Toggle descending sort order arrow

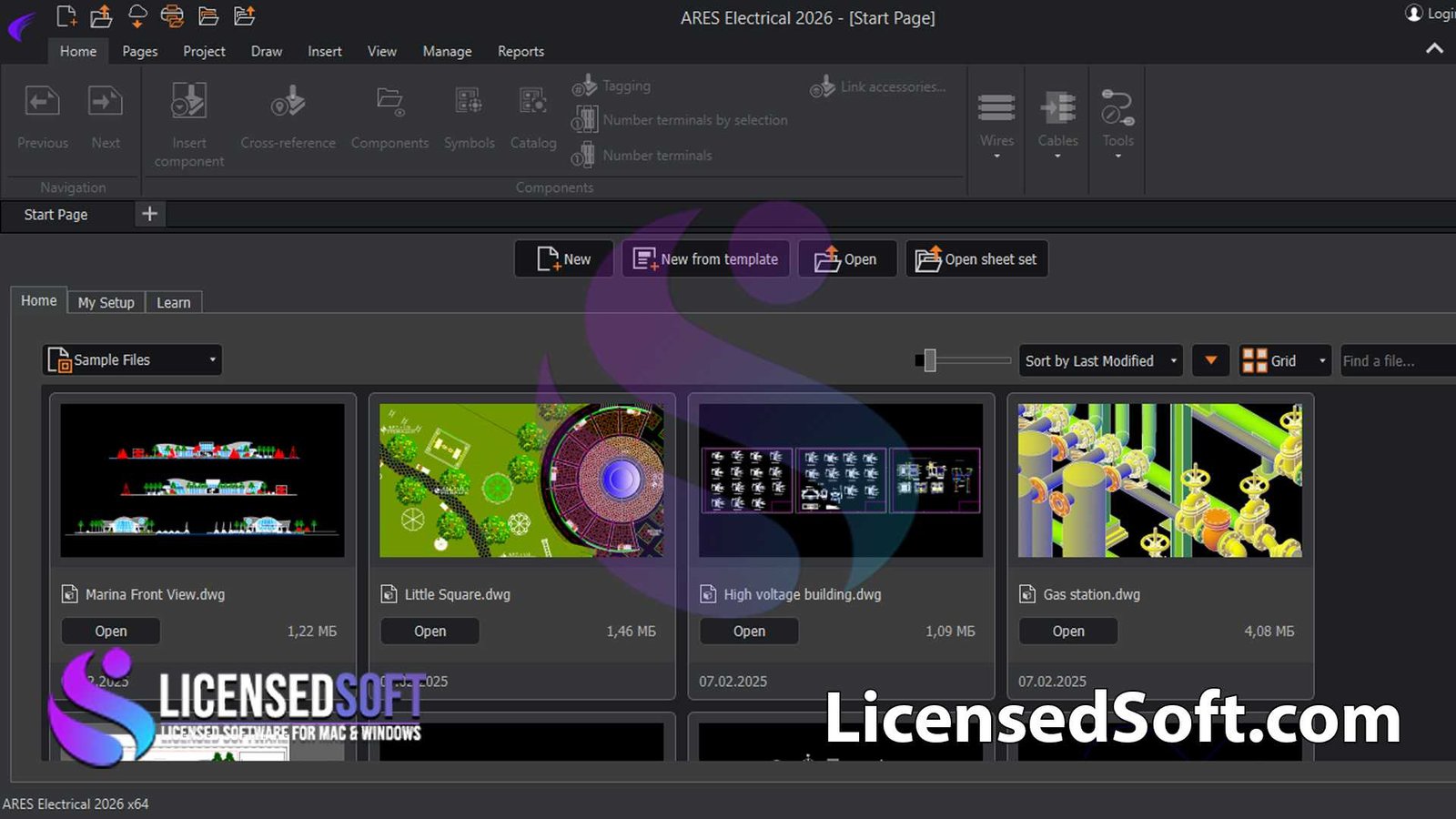click(1210, 360)
